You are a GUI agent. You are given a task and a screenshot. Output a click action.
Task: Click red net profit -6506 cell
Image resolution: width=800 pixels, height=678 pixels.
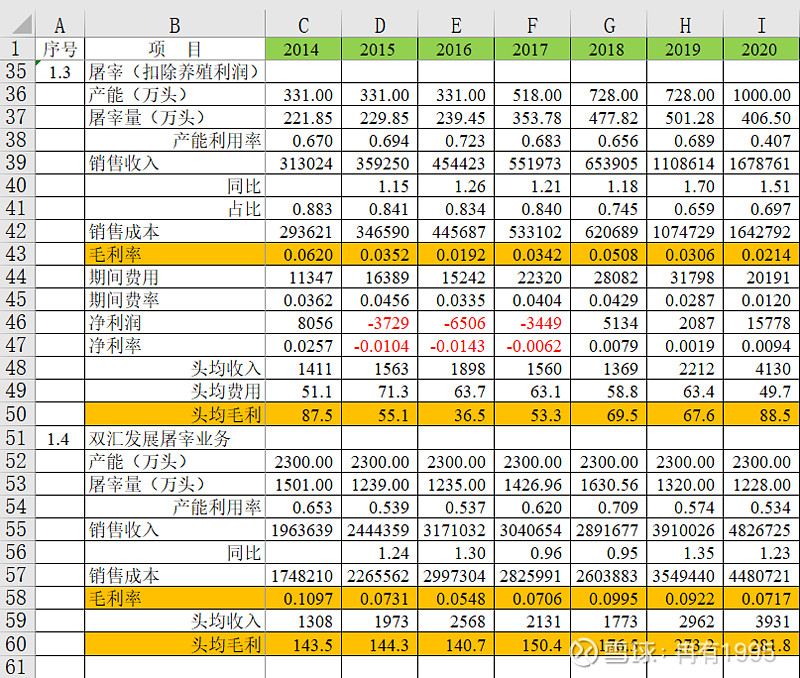456,322
